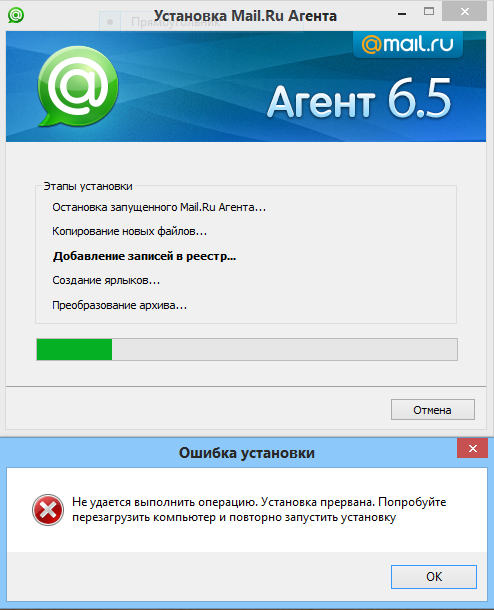Select the Создание ярлыков step
The image size is (494, 610).
point(106,280)
